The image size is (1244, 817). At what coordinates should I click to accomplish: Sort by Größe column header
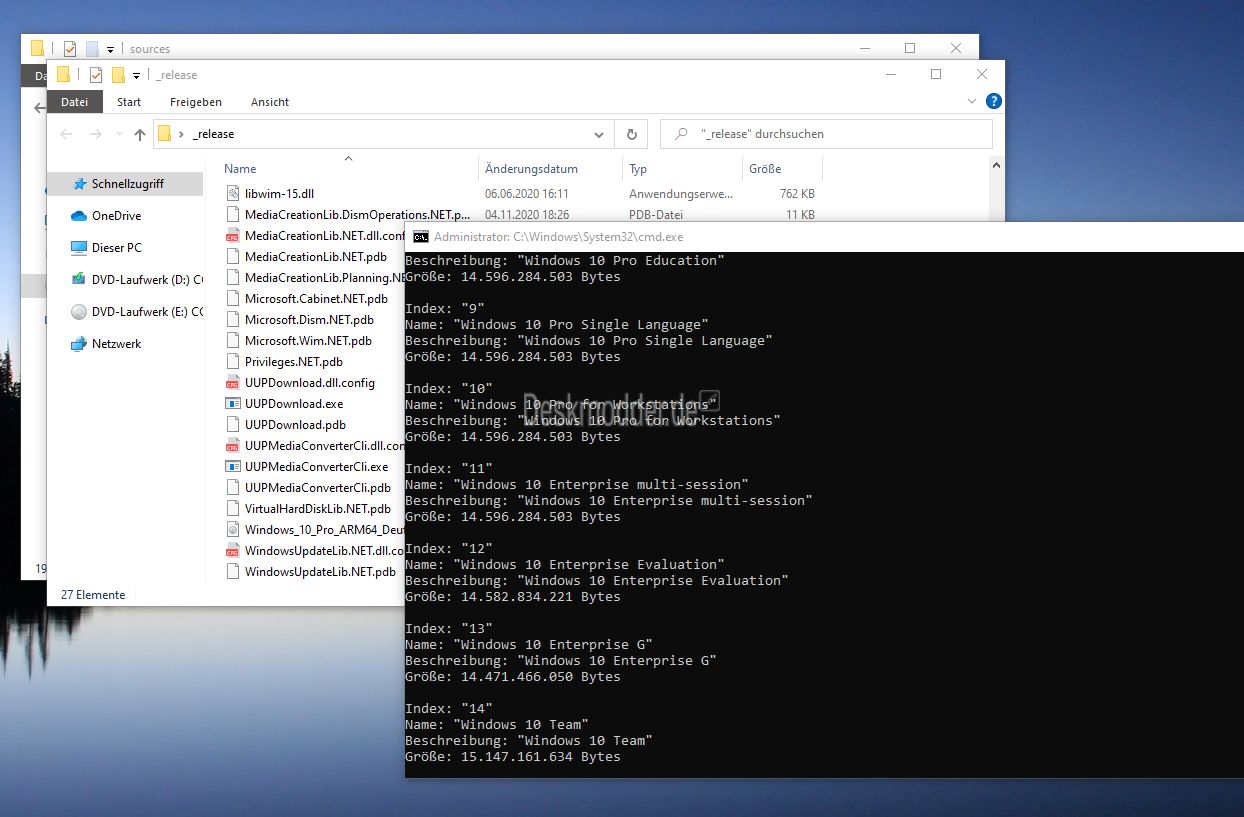click(765, 169)
